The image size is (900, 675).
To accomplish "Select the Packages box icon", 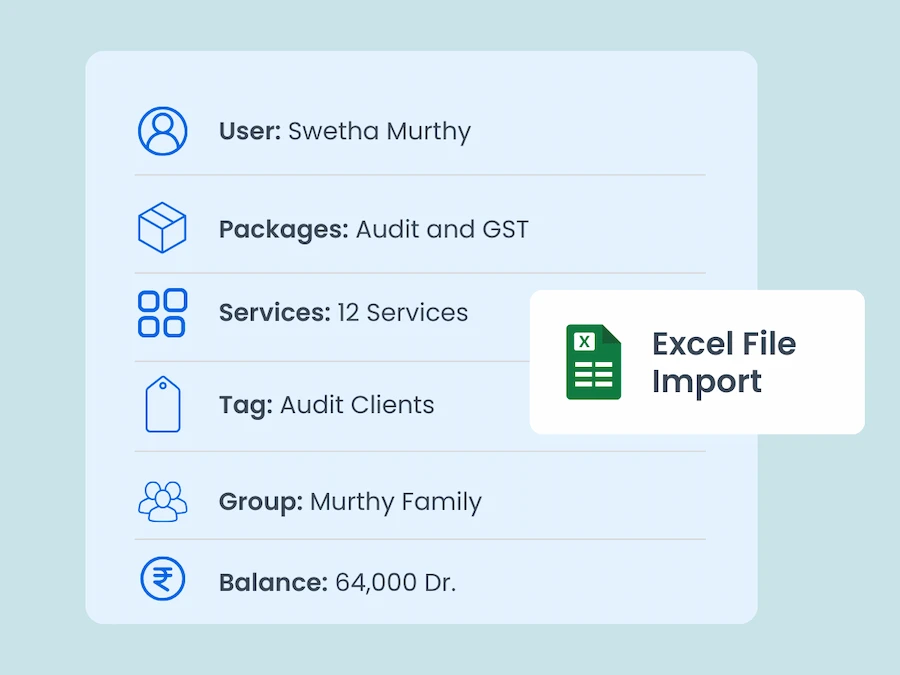I will [161, 227].
